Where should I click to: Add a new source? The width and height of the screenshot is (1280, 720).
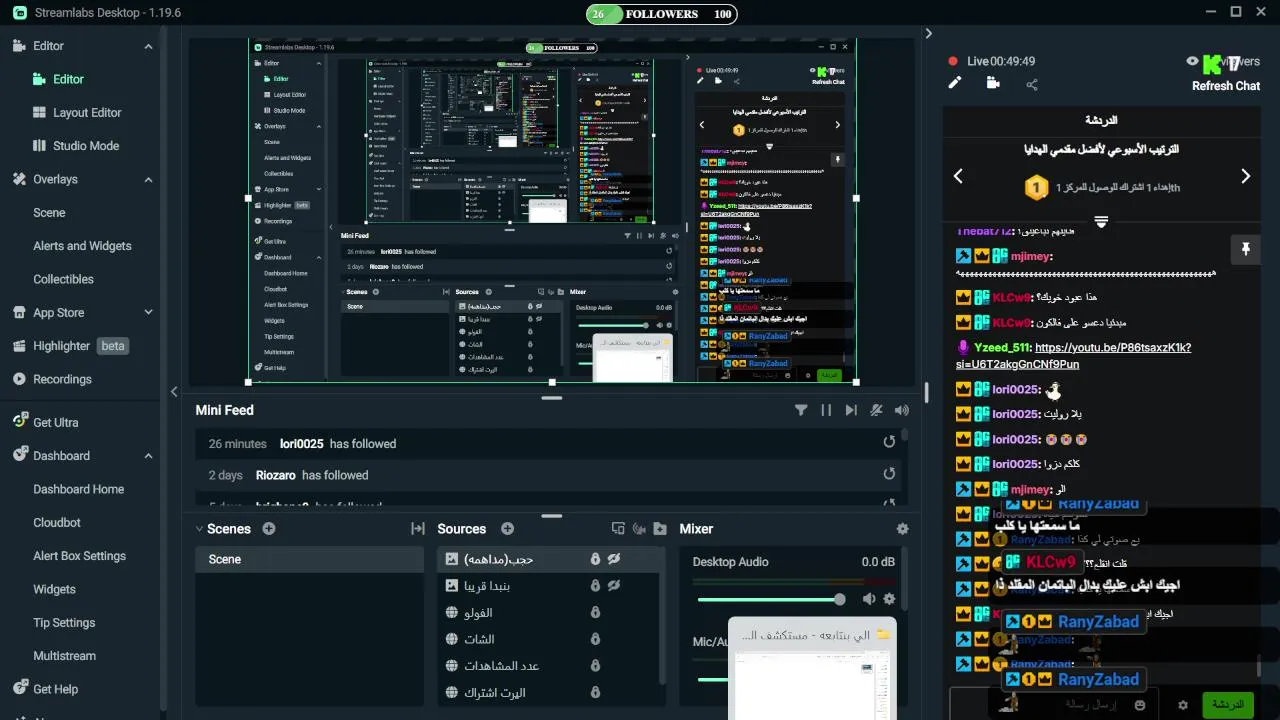(507, 529)
